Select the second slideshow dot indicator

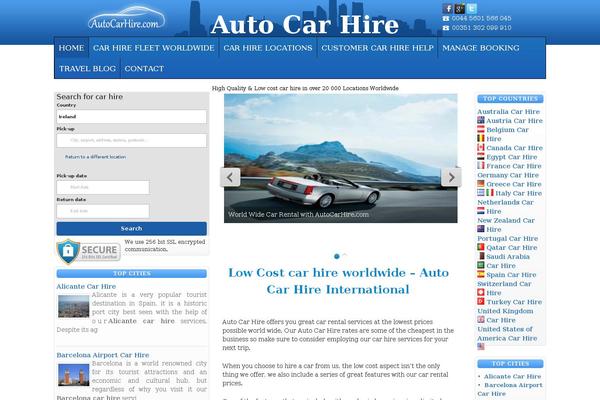pyautogui.click(x=345, y=255)
